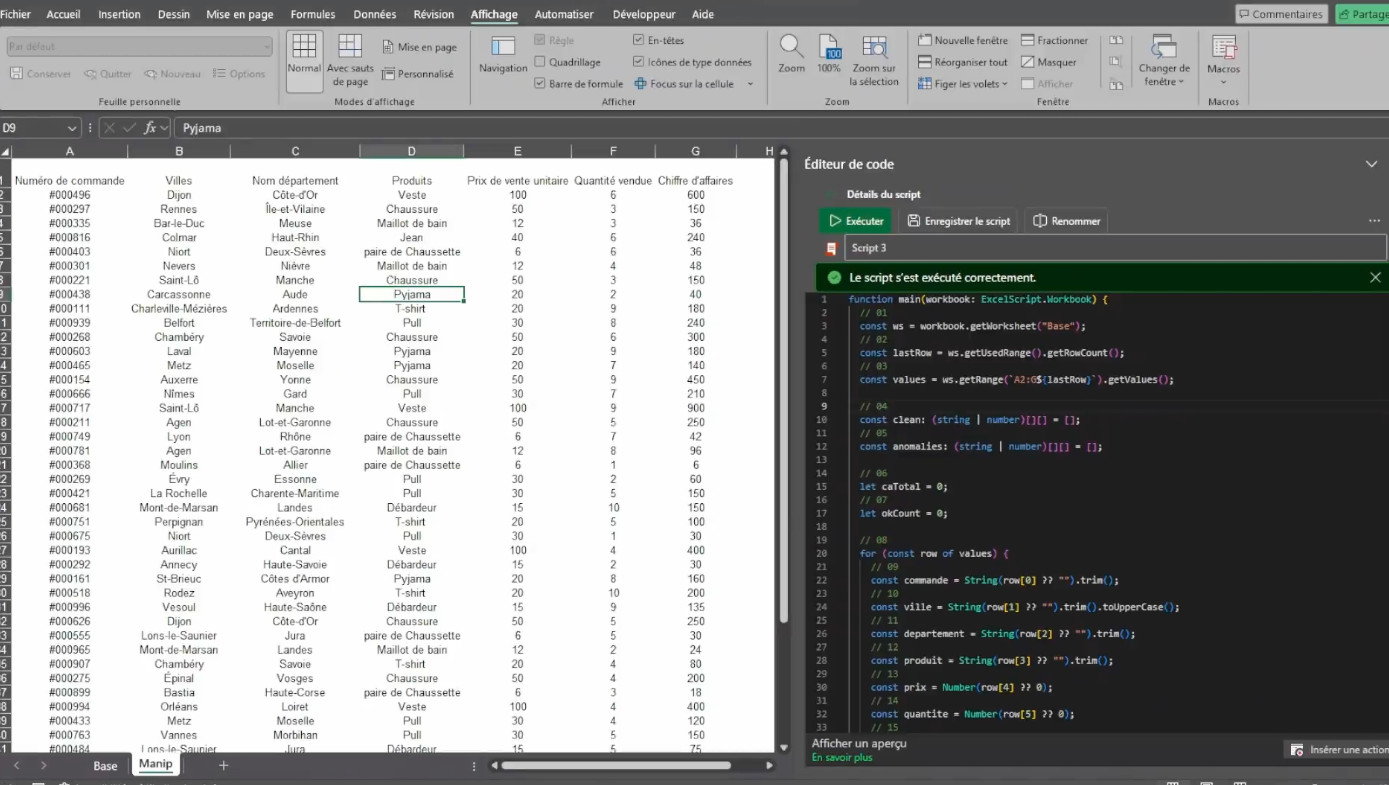Image resolution: width=1389 pixels, height=785 pixels.
Task: Select column G header
Action: (x=695, y=151)
